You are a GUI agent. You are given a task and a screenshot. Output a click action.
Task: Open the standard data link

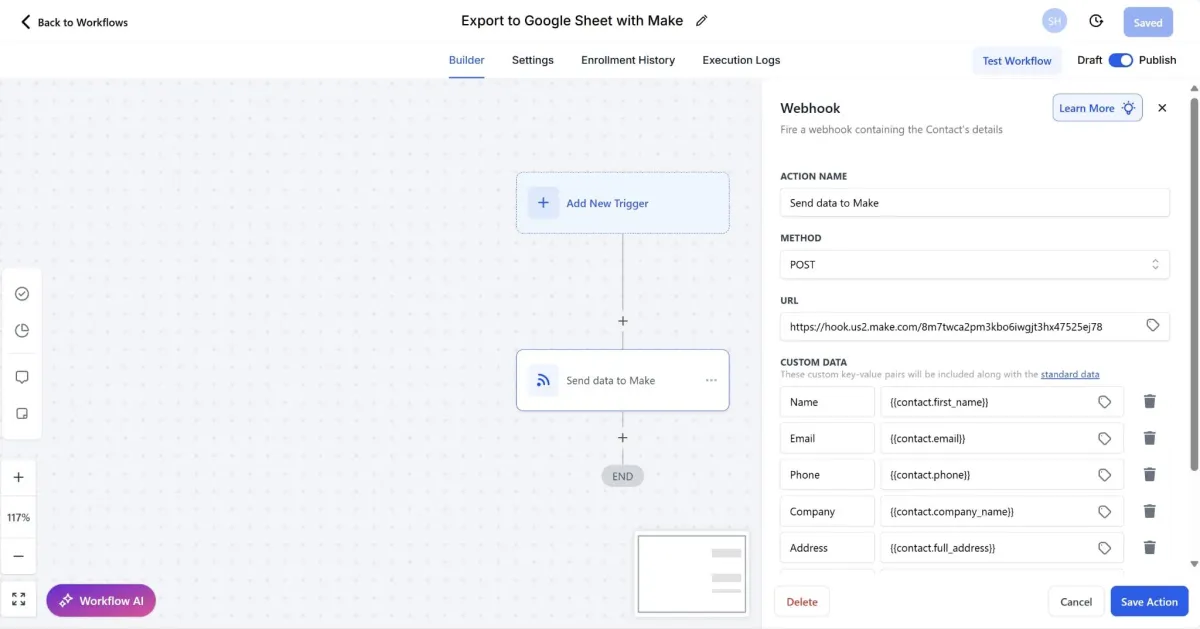tap(1069, 374)
